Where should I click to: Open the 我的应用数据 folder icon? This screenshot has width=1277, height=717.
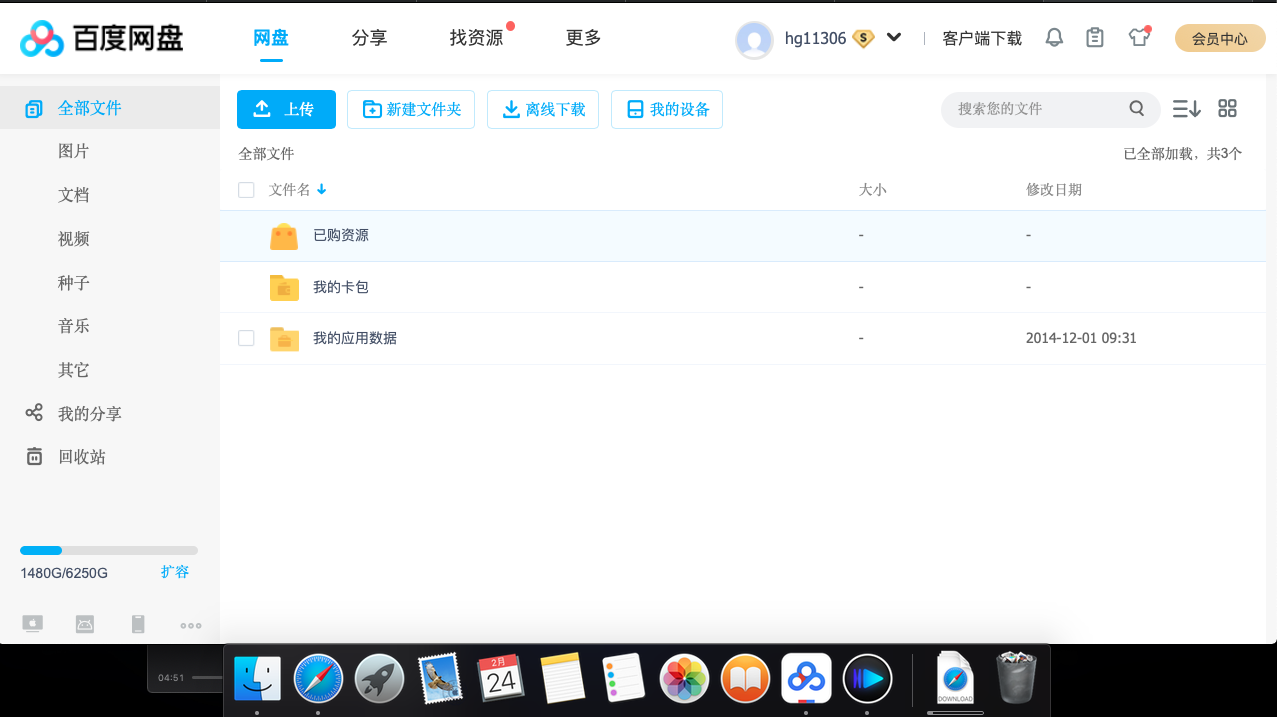pos(284,339)
